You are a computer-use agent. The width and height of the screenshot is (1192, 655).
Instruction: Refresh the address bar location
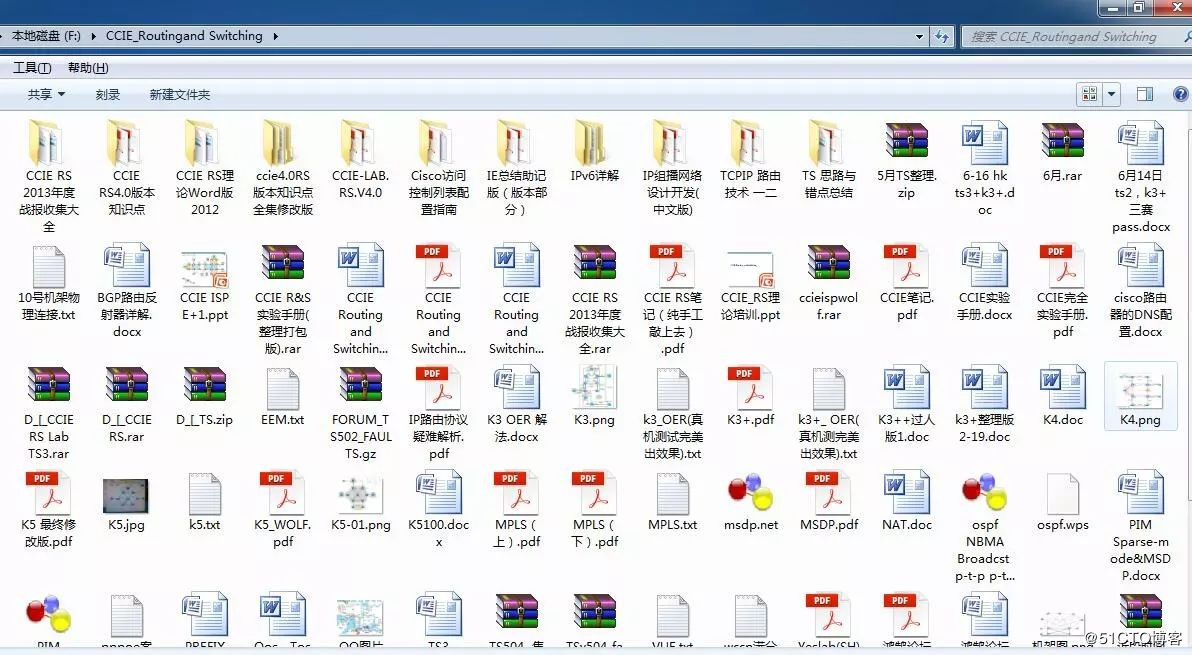click(x=942, y=36)
